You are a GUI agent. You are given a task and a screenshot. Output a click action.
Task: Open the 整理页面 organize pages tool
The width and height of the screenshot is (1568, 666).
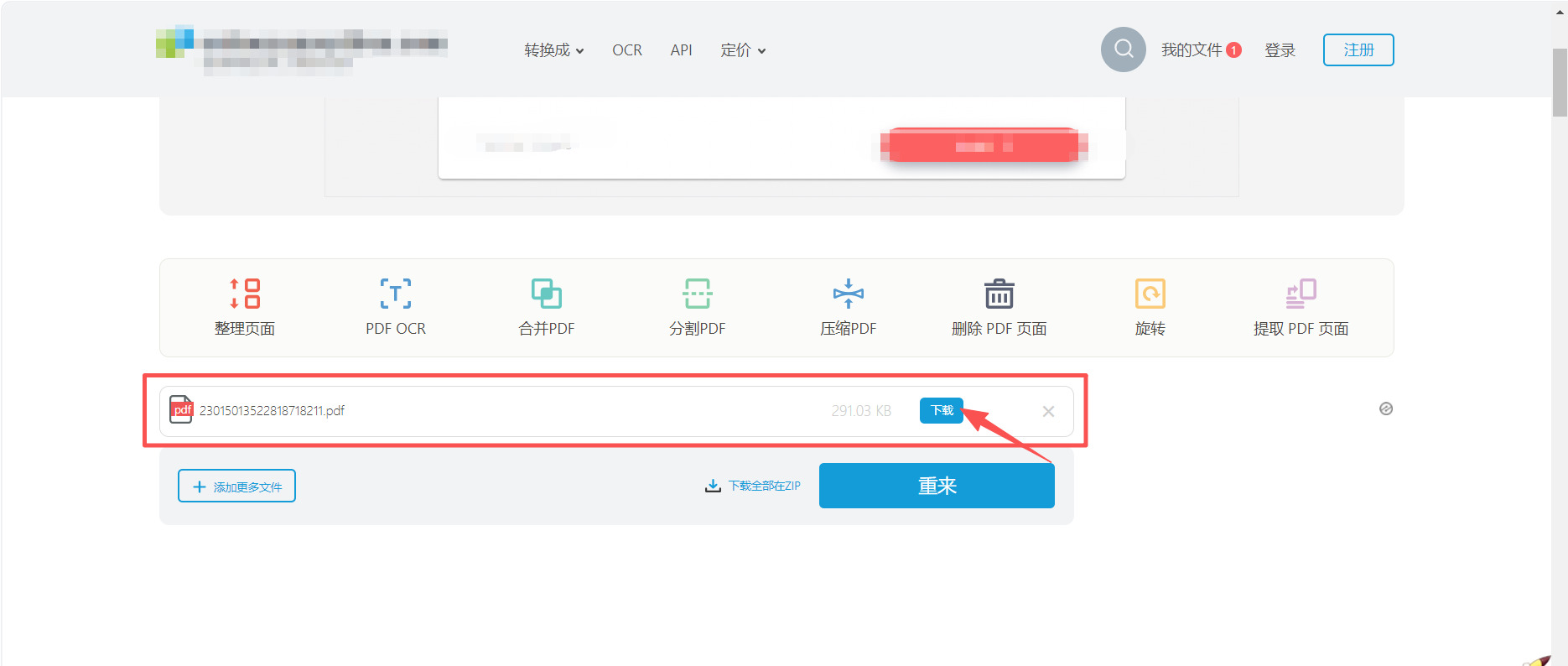[x=244, y=307]
